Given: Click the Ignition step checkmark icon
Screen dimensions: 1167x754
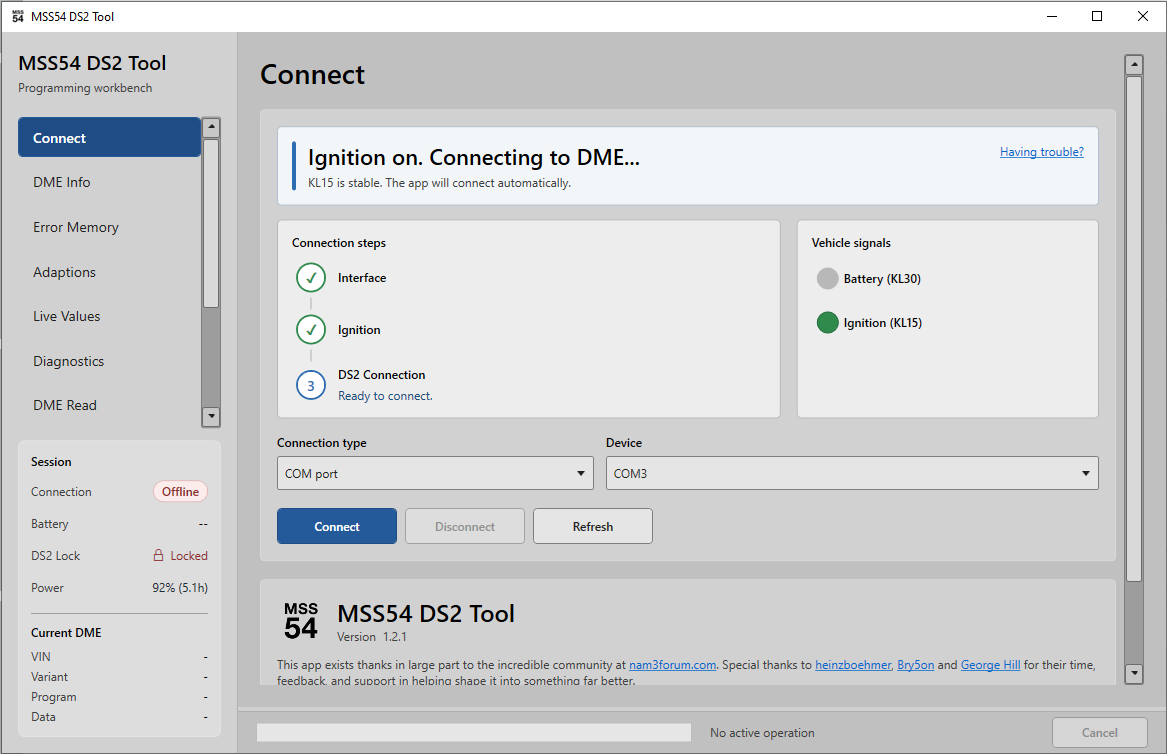Looking at the screenshot, I should click(x=311, y=329).
